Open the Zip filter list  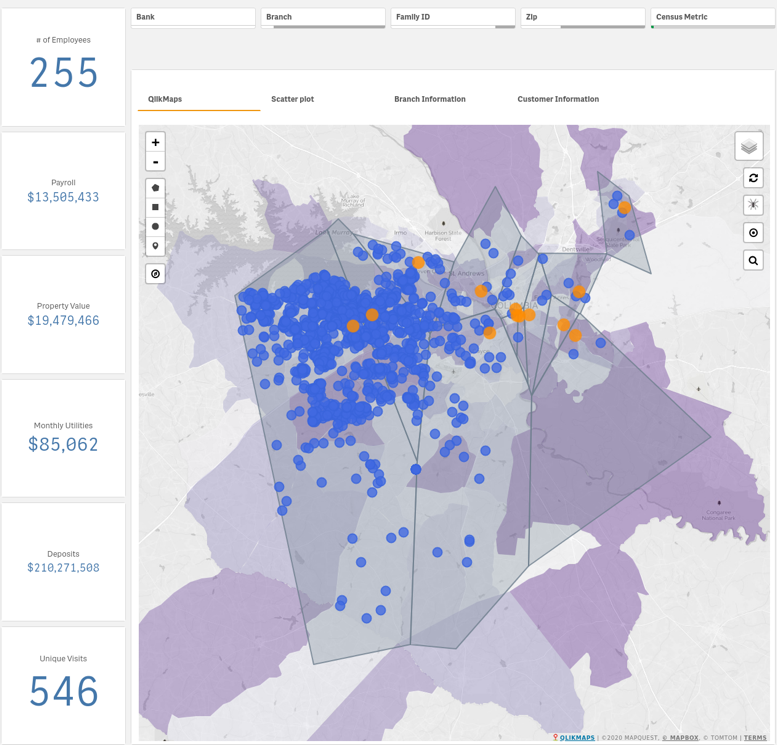click(x=583, y=17)
